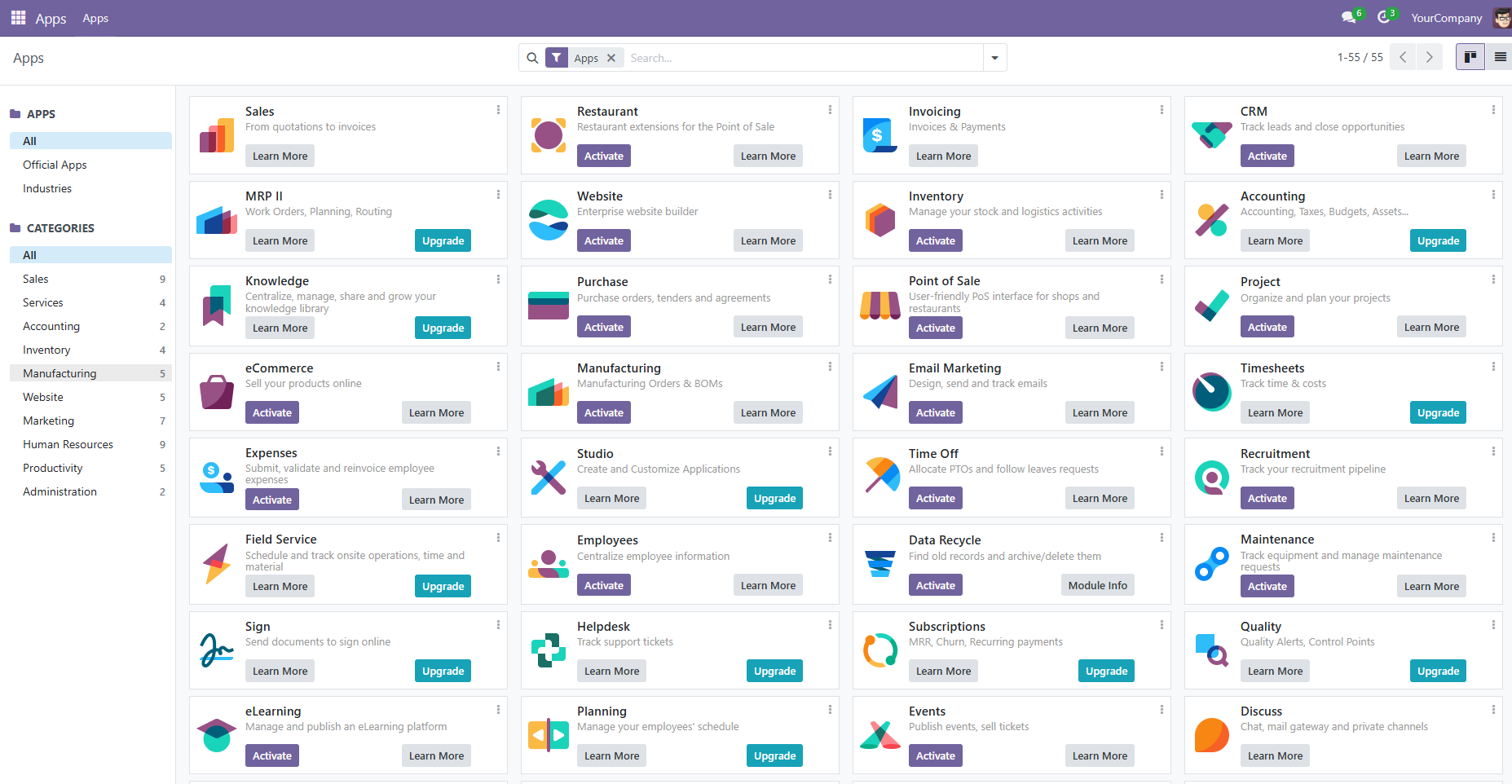1512x784 pixels.
Task: Open the Sales card kebab menu
Action: [x=498, y=110]
